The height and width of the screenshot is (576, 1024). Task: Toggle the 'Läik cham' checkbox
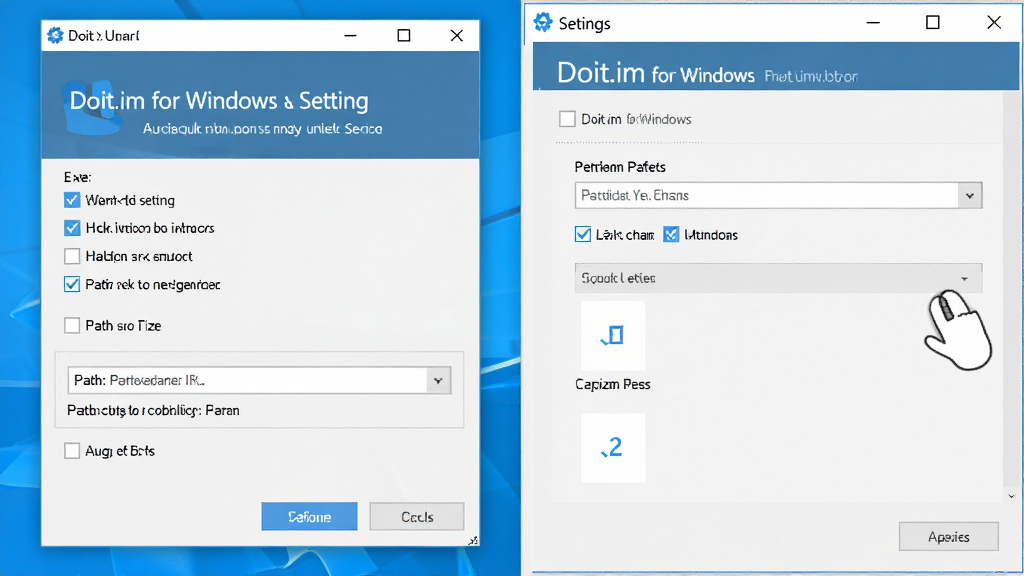coord(583,234)
